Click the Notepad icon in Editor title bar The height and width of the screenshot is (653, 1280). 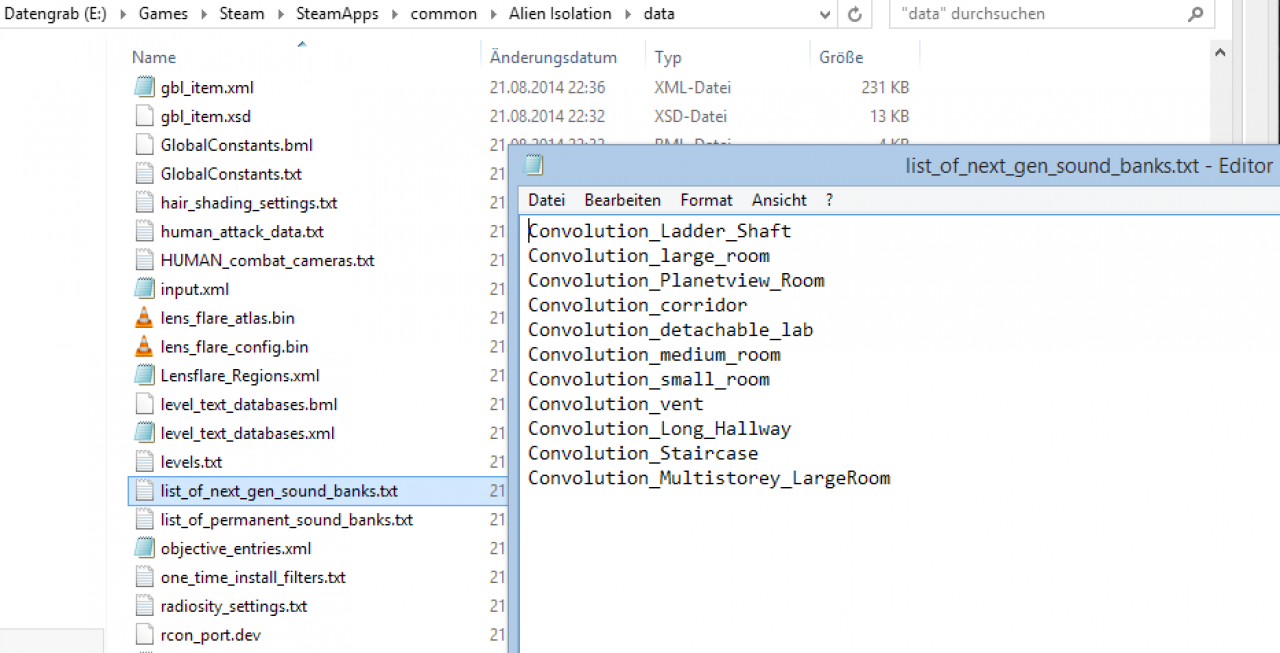click(x=534, y=166)
